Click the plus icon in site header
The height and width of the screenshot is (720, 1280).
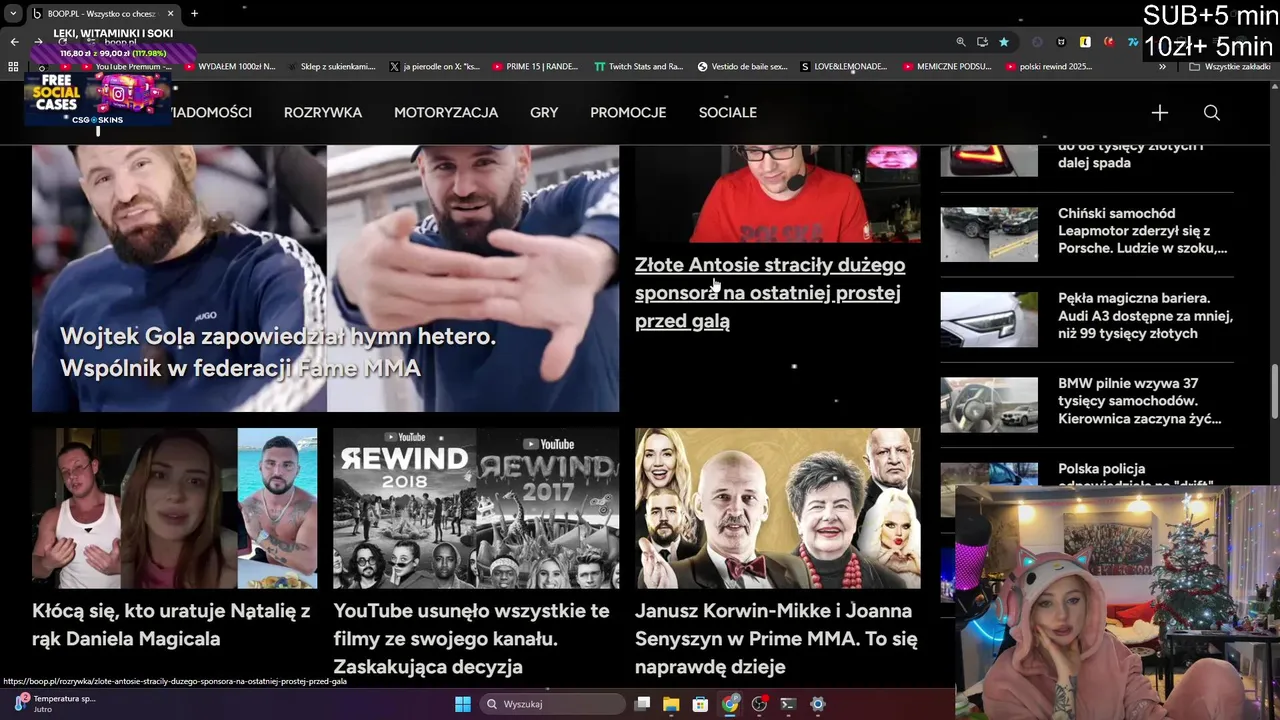pyautogui.click(x=1159, y=113)
